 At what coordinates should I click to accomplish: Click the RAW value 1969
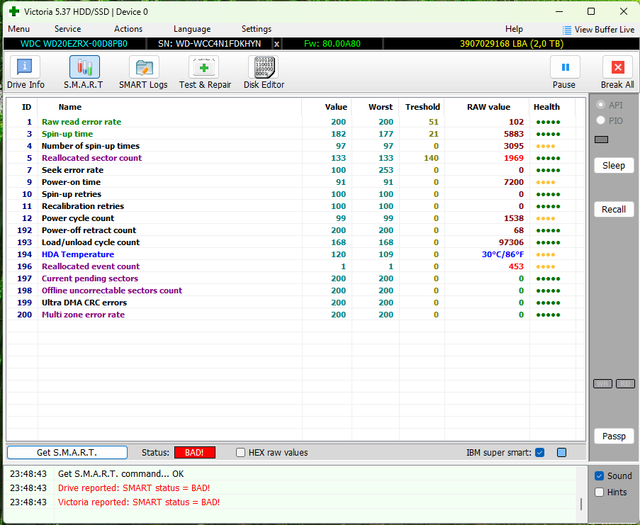[x=513, y=158]
